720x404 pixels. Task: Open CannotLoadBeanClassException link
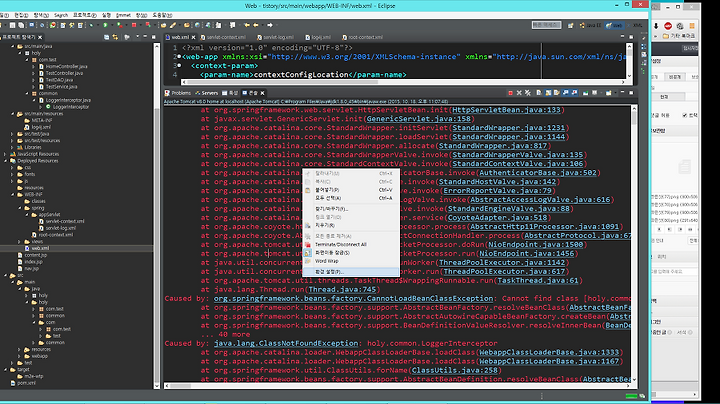tap(353, 298)
